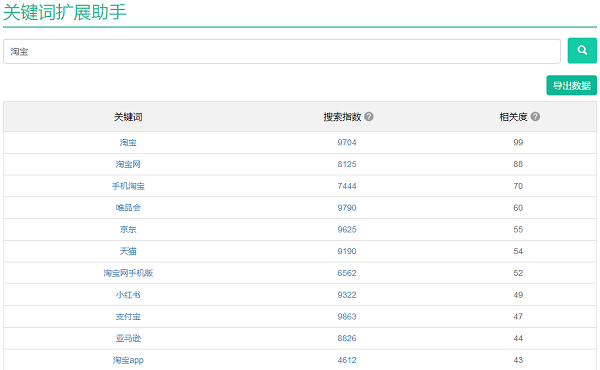Screen dimensions: 600x370
Task: Open the 天猫 keyword link
Action: point(128,251)
